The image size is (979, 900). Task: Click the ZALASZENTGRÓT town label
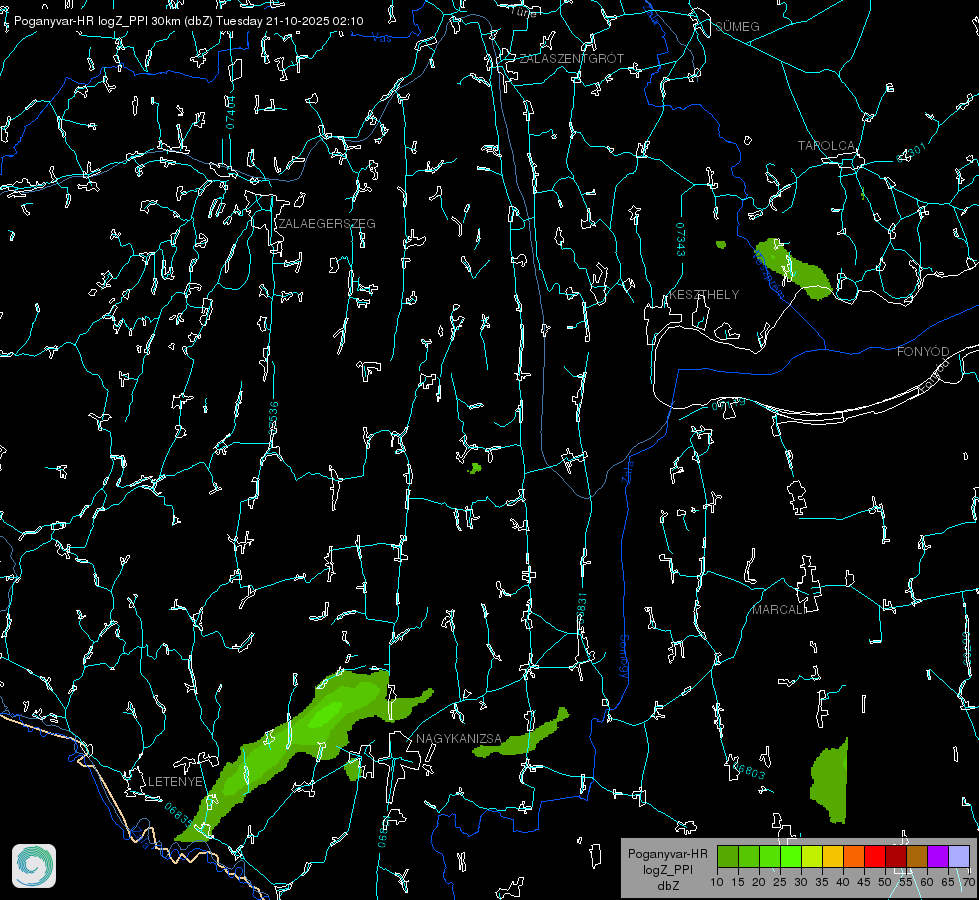click(571, 59)
